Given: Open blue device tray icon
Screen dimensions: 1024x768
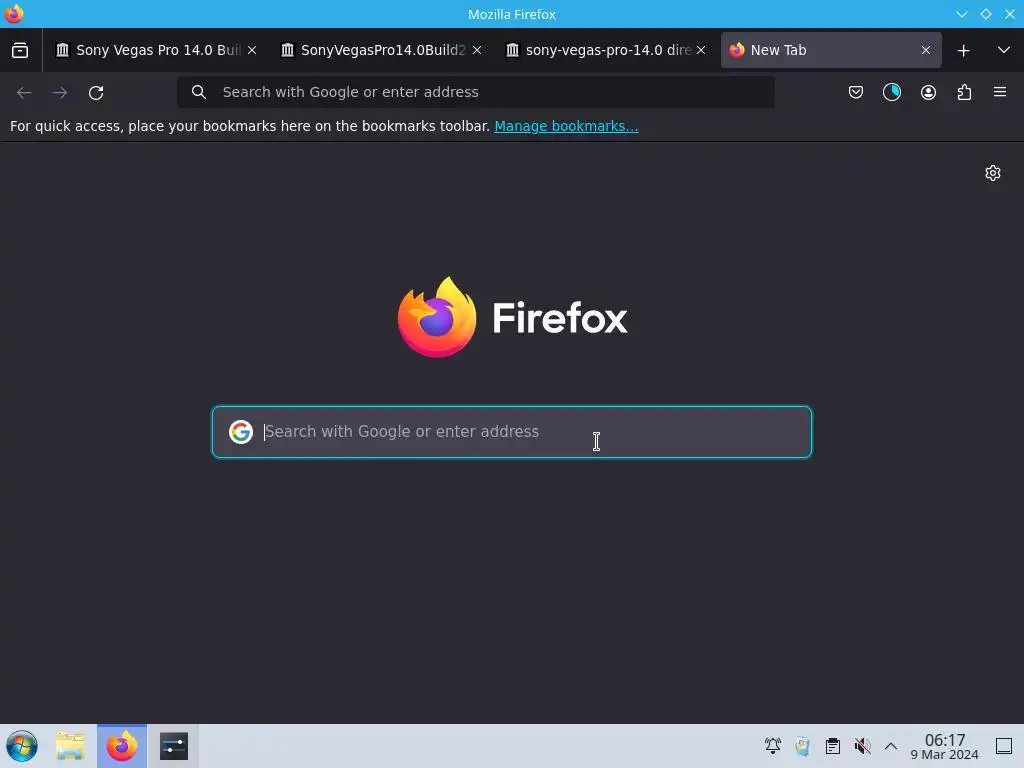Looking at the screenshot, I should click(803, 746).
